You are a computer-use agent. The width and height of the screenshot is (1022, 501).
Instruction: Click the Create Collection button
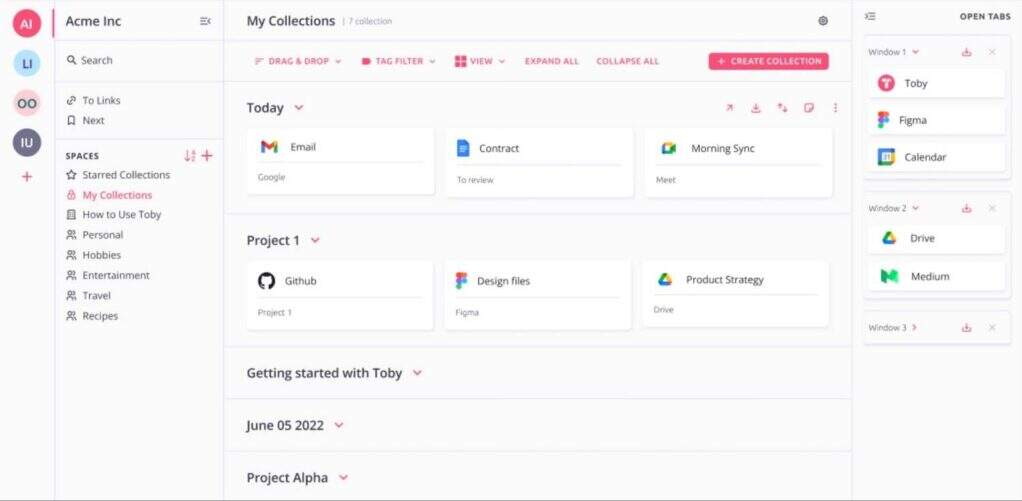point(768,61)
